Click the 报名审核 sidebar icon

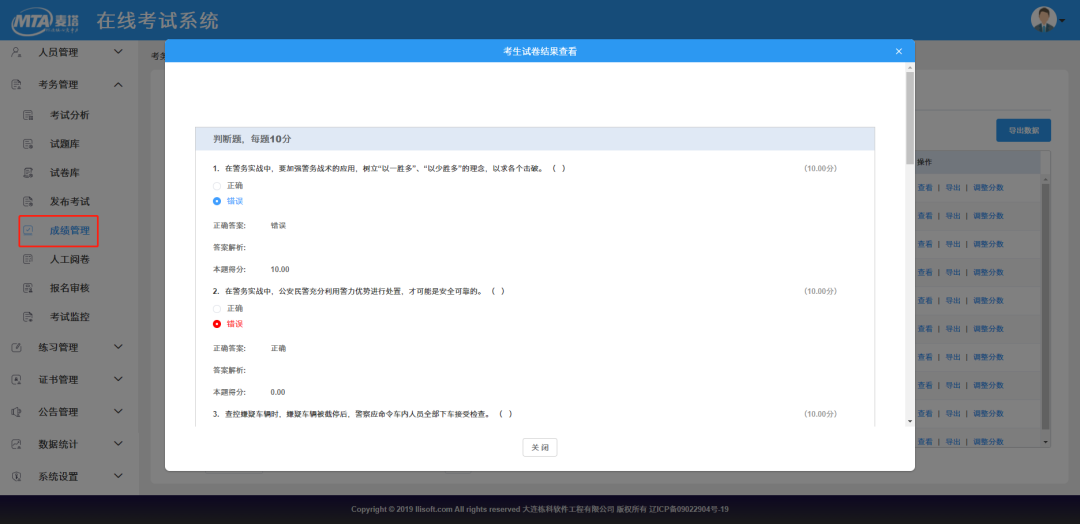click(x=29, y=288)
